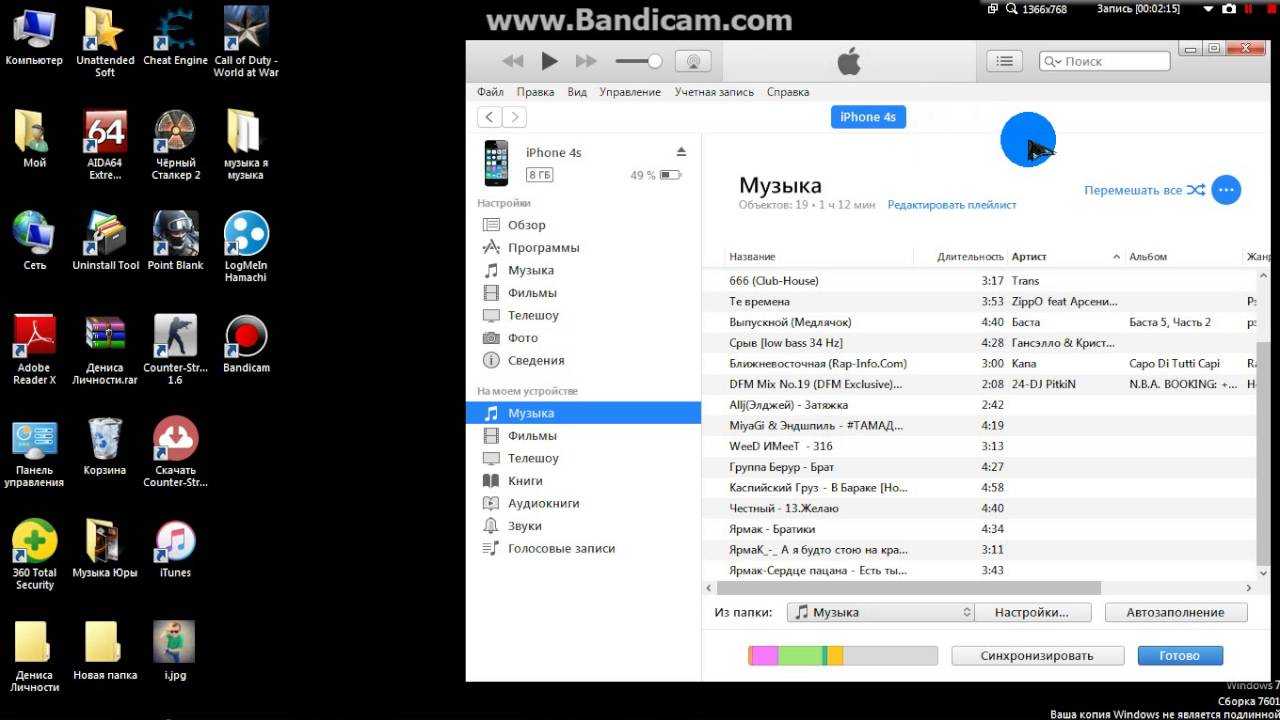Eject the iPhone 4s
The height and width of the screenshot is (720, 1280).
pyautogui.click(x=681, y=152)
